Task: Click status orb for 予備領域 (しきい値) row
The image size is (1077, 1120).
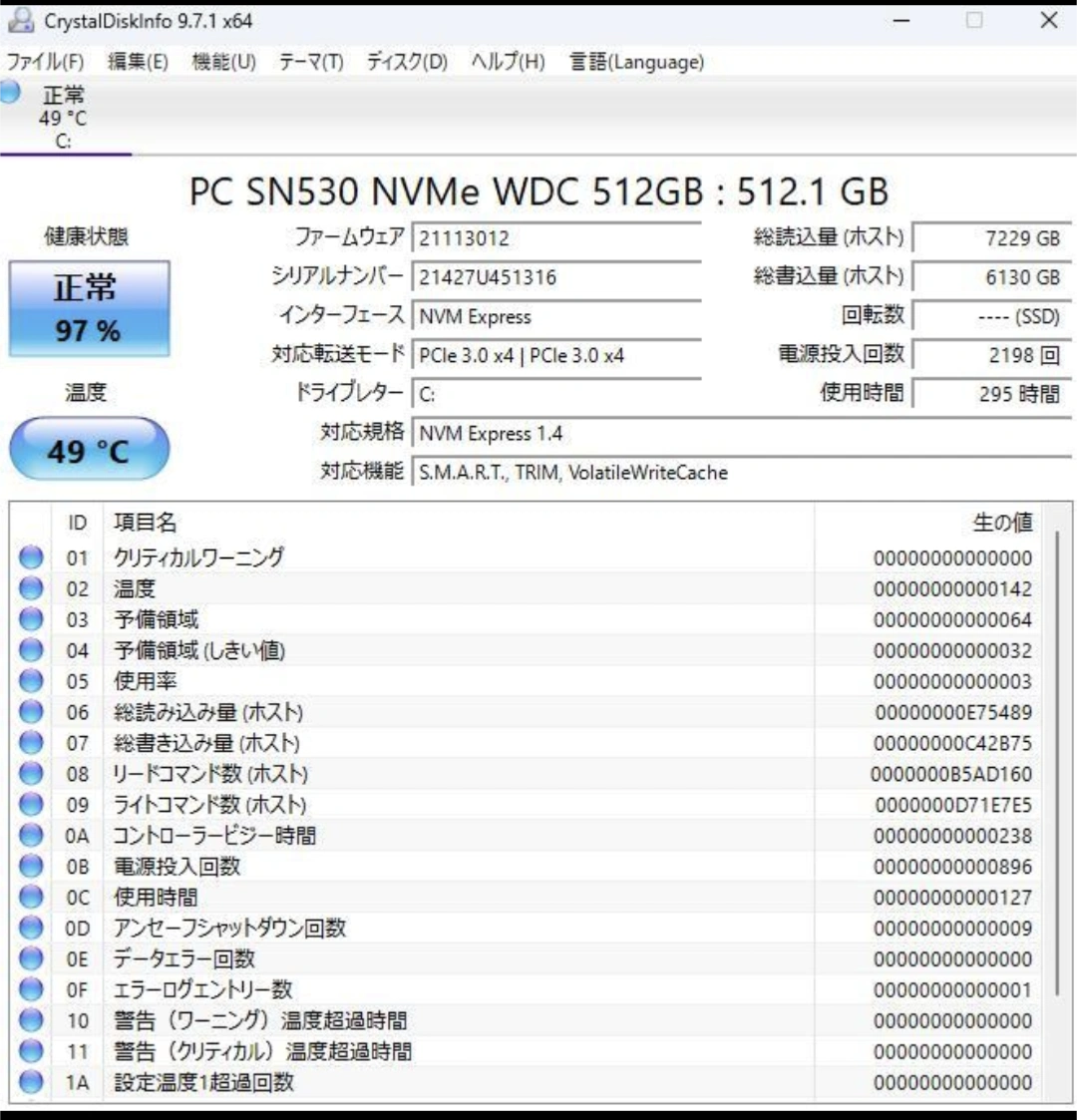Action: pos(31,650)
